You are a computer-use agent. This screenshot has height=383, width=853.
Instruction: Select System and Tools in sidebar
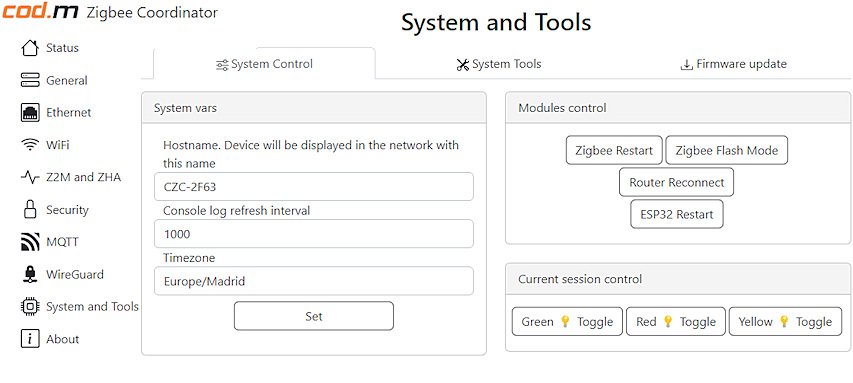click(x=92, y=307)
